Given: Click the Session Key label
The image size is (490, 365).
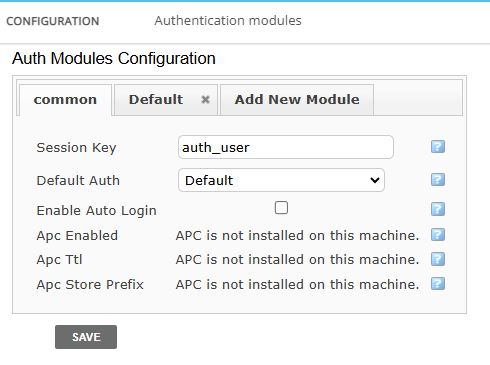Looking at the screenshot, I should [x=76, y=148].
